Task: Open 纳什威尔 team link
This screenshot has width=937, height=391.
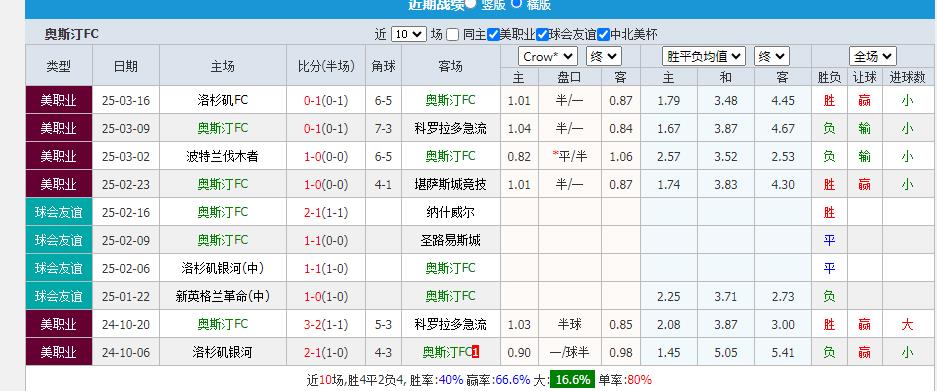Action: tap(450, 213)
